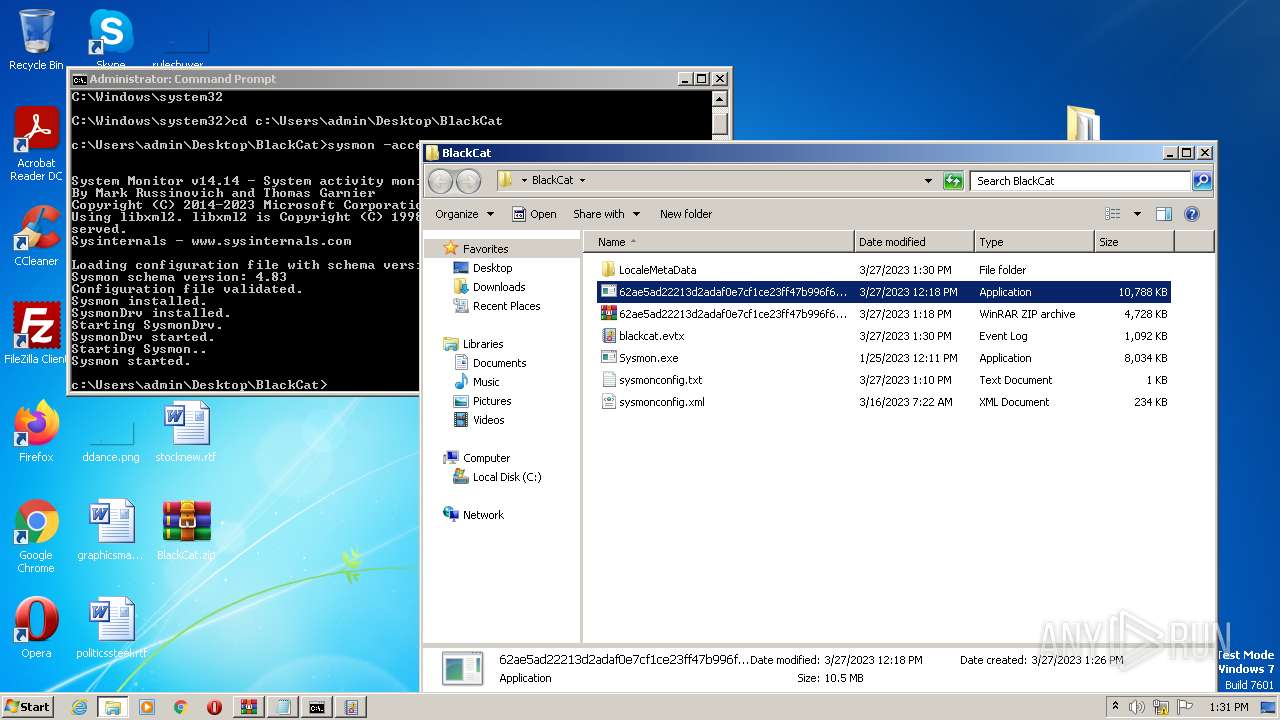The image size is (1280, 720).
Task: Select the sysmonconfig.txt file
Action: point(883,380)
